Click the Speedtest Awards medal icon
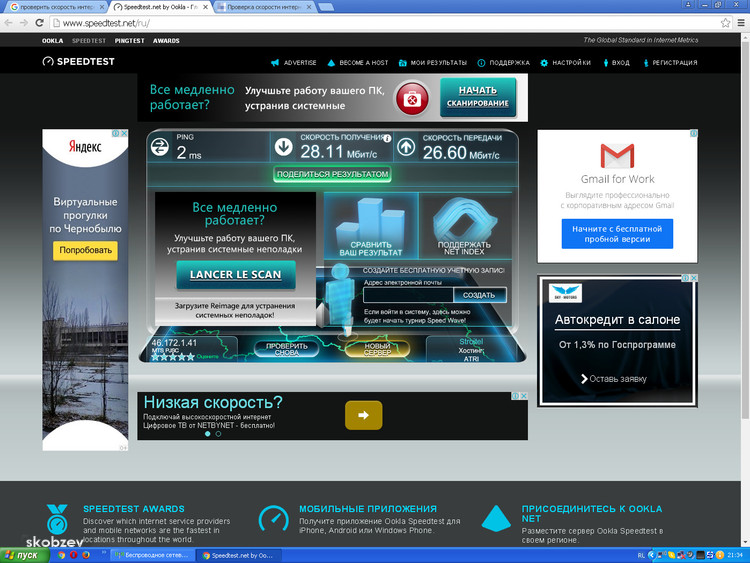The image size is (750, 563). (57, 521)
